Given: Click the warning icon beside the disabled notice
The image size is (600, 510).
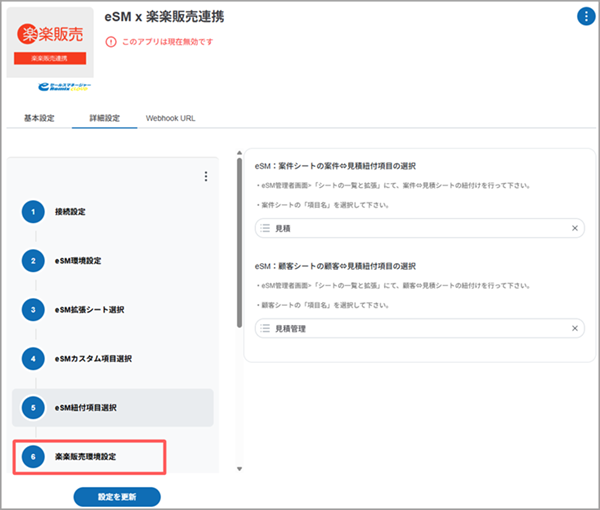Looking at the screenshot, I should [x=110, y=42].
